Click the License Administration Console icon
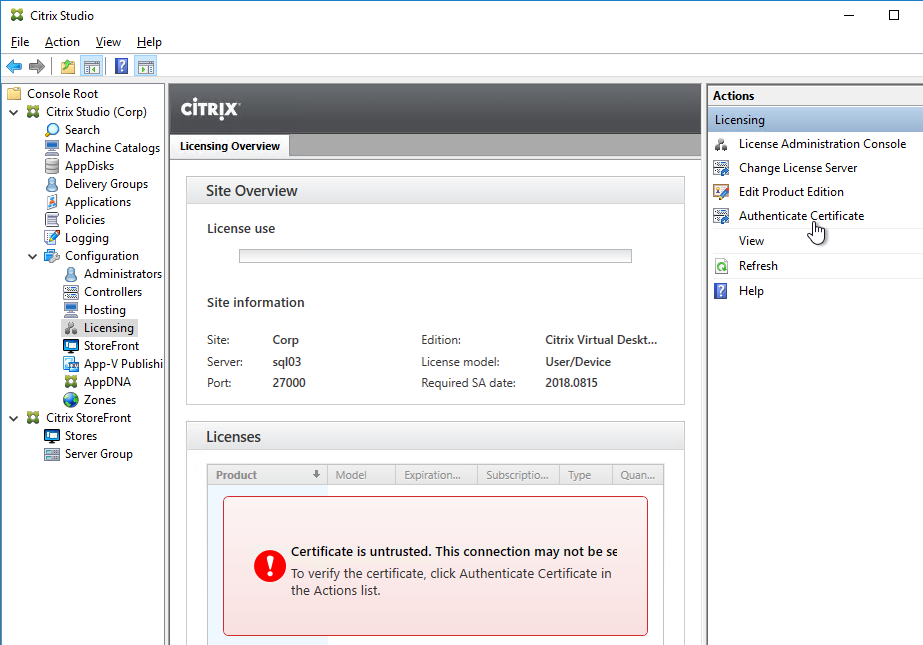Screen dimensions: 923x645 721,144
